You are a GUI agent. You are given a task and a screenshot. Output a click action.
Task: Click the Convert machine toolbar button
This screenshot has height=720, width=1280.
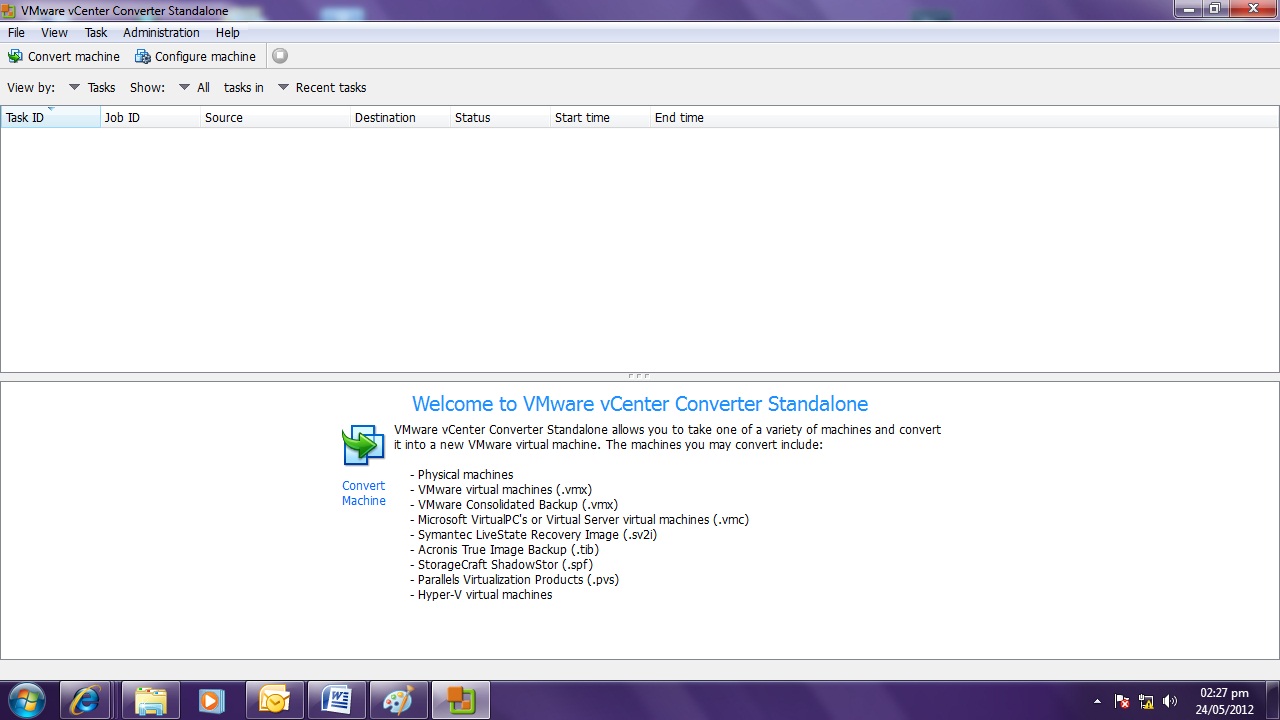pyautogui.click(x=64, y=57)
